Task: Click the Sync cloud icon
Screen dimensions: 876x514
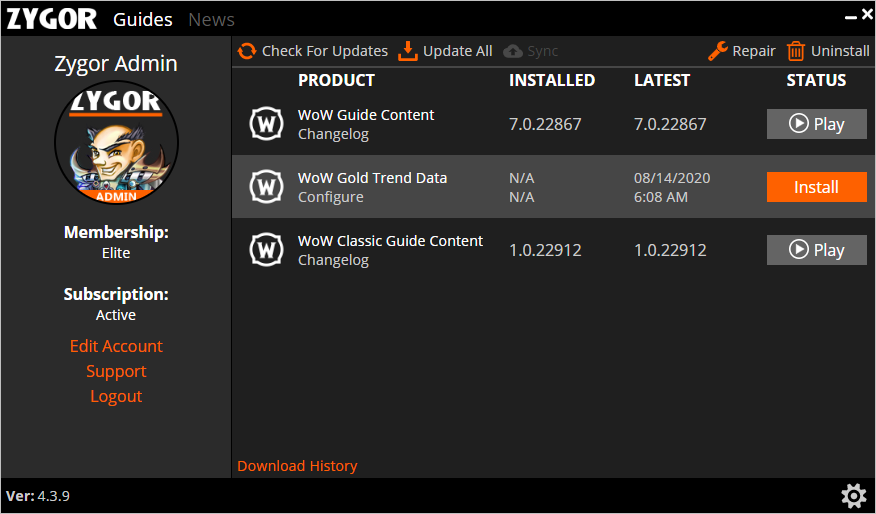Action: (x=513, y=51)
